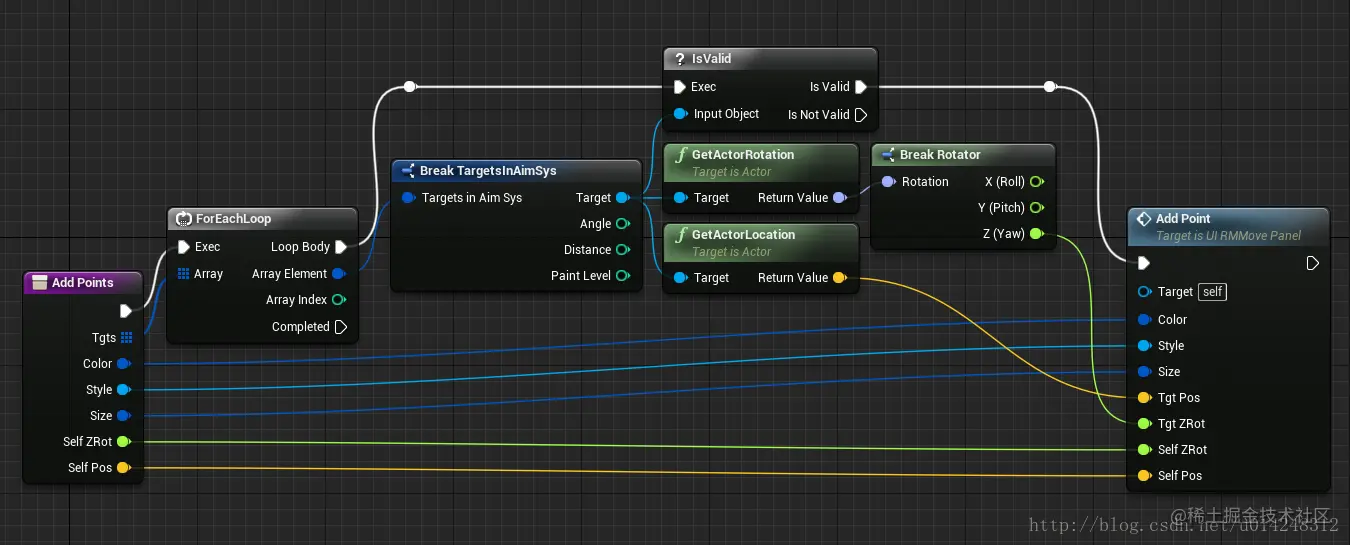Viewport: 1350px width, 545px height.
Task: Click the ForEachLoop Array input pin
Action: click(183, 274)
